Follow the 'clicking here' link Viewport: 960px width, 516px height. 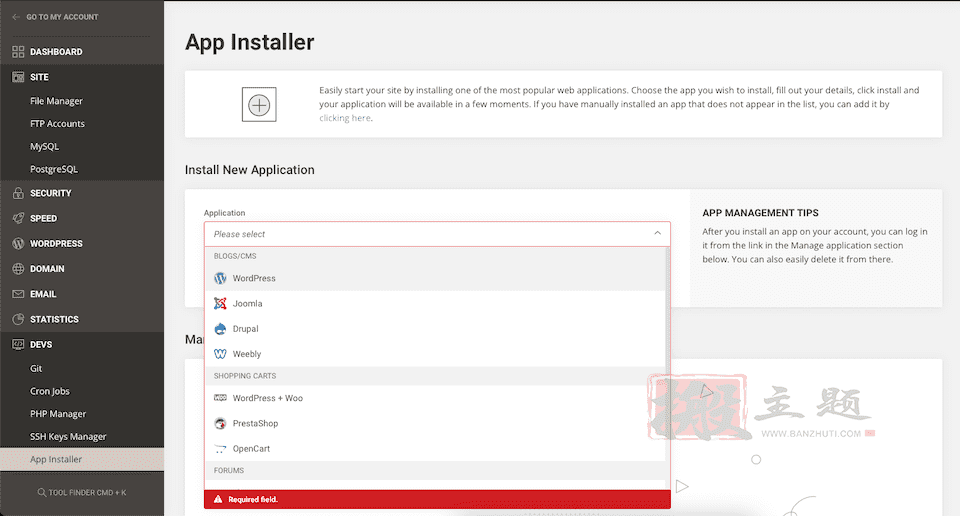point(345,118)
